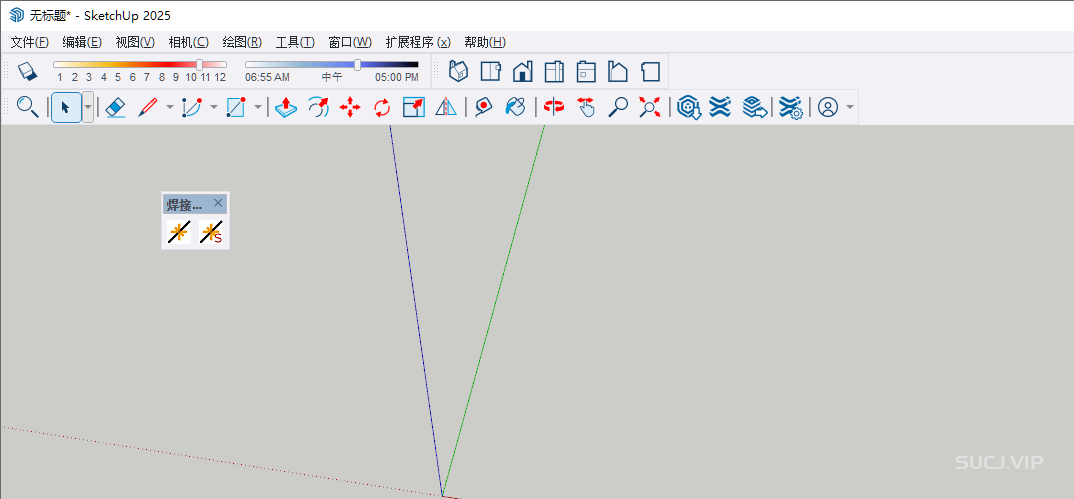Switch to Iso view
Viewport: 1074px width, 499px height.
coord(458,71)
